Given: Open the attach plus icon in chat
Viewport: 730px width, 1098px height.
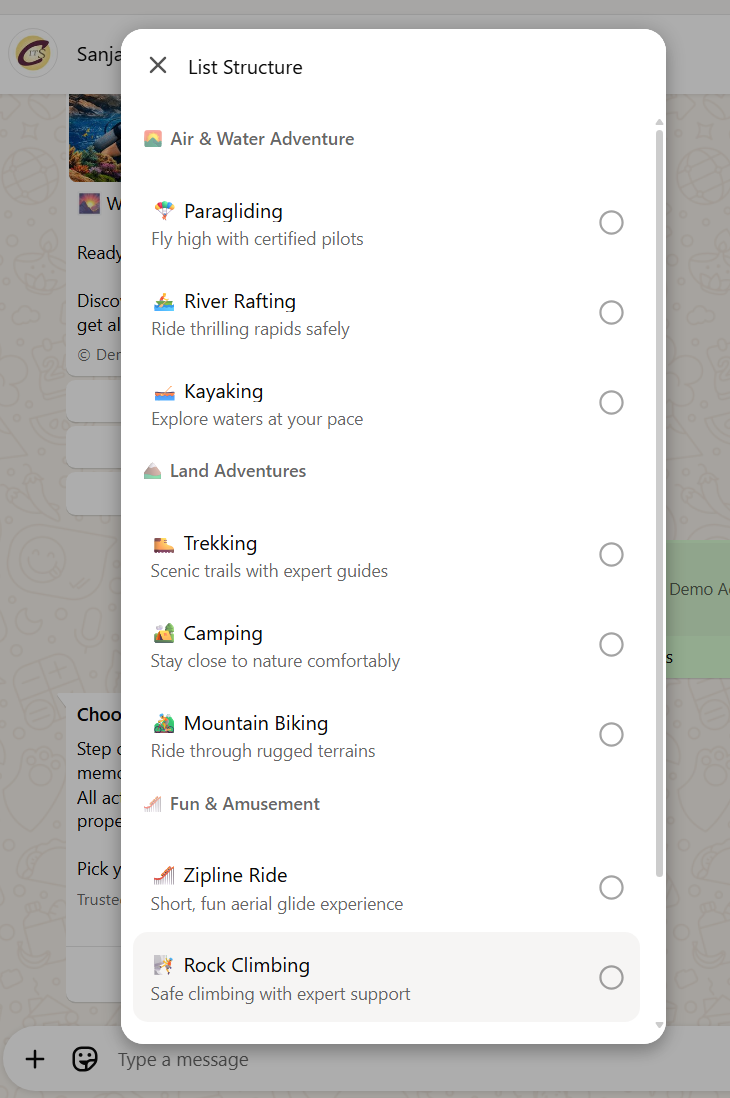Looking at the screenshot, I should coord(35,1059).
